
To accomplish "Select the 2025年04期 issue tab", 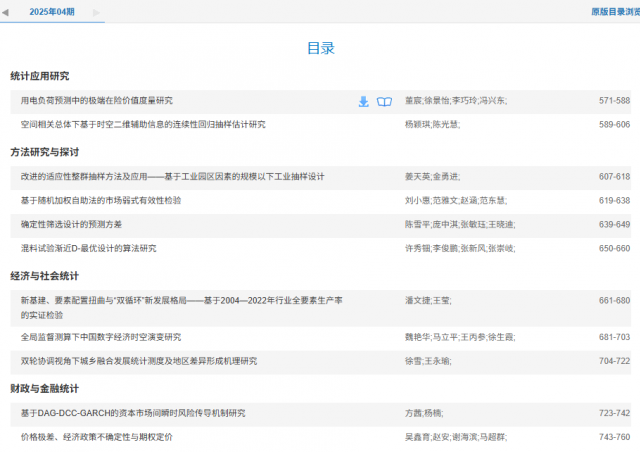I will click(51, 12).
